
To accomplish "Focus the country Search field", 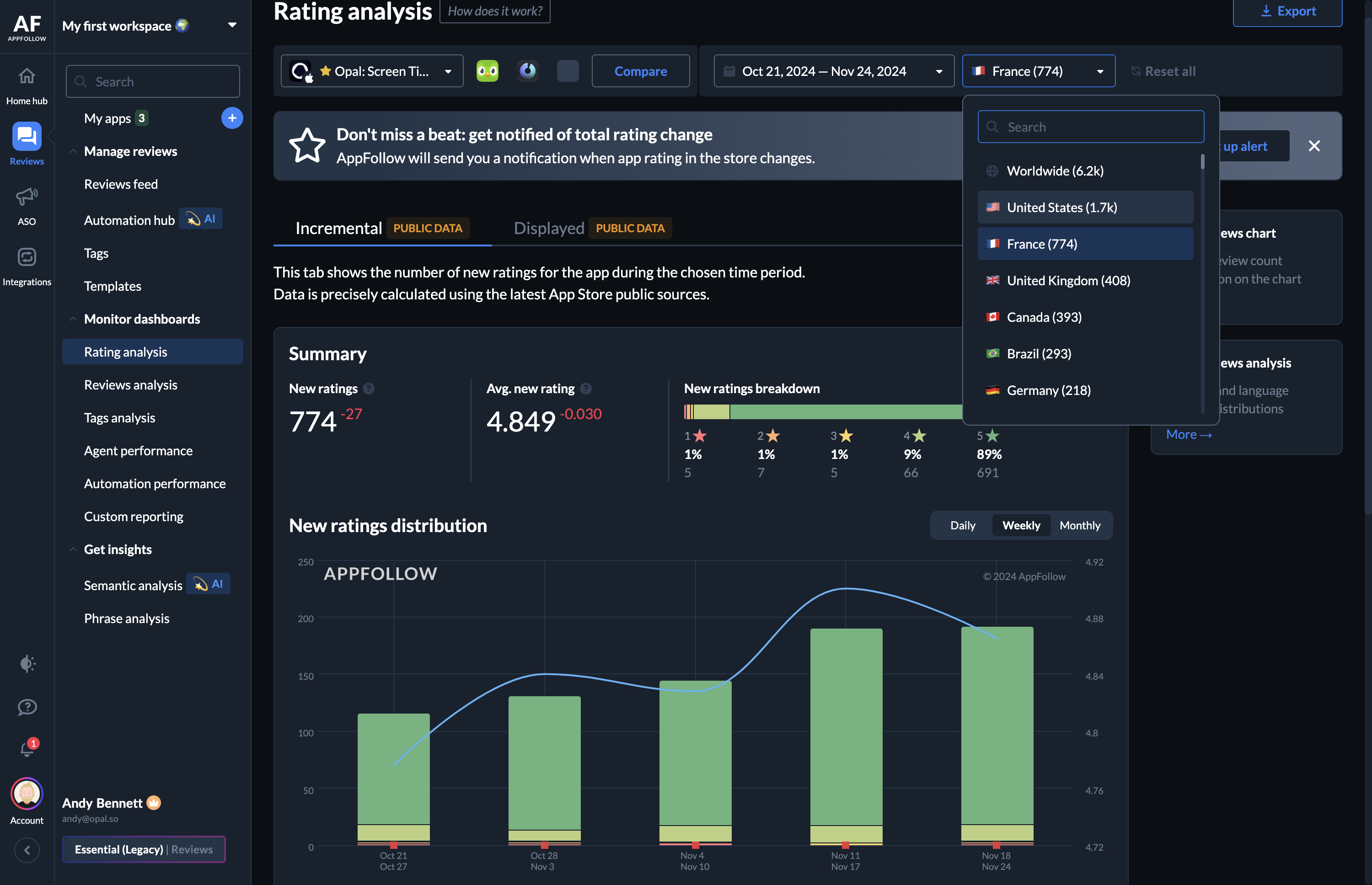I will click(x=1090, y=127).
